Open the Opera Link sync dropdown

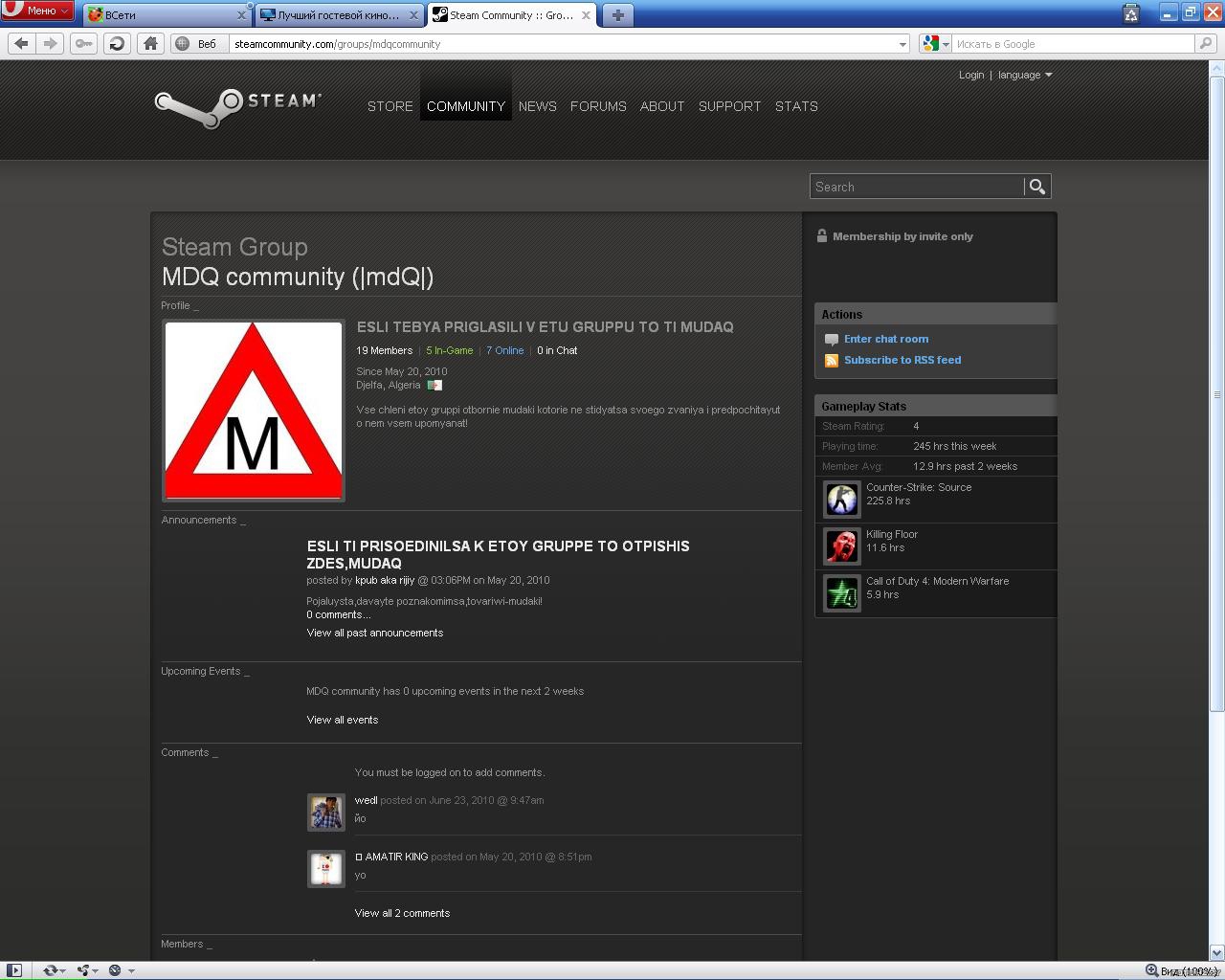pos(54,970)
